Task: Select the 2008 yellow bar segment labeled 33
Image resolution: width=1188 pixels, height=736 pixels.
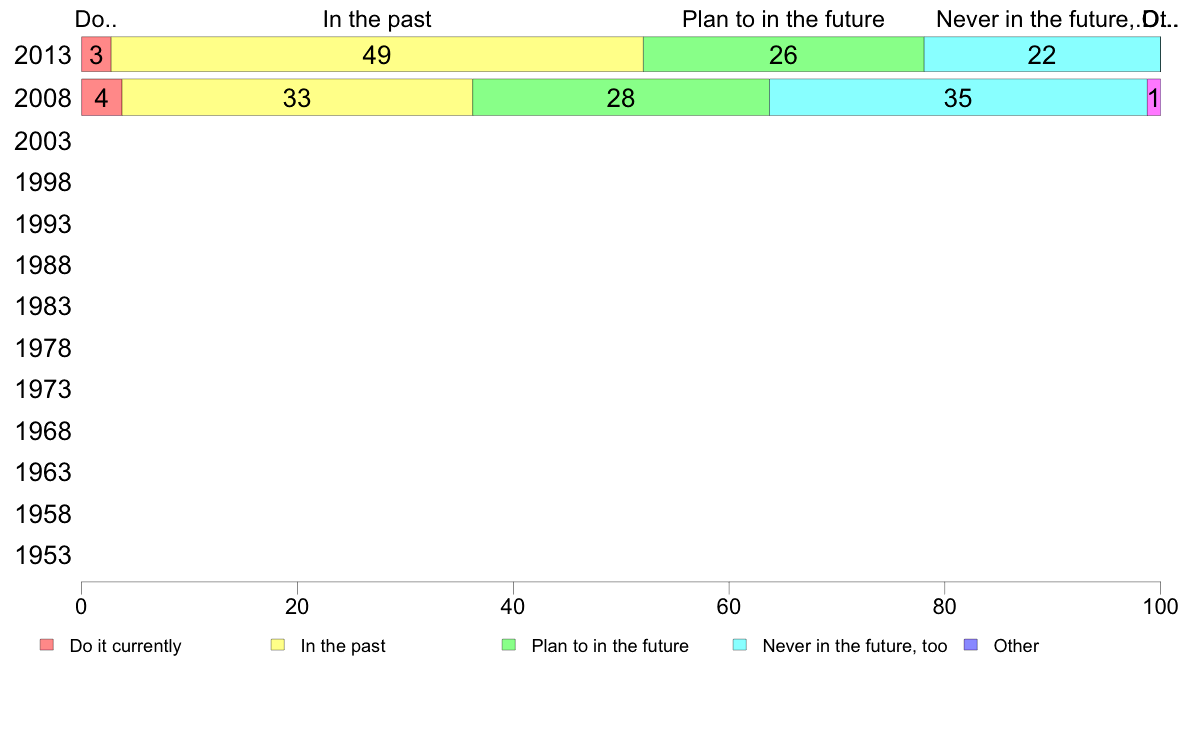Action: click(297, 98)
